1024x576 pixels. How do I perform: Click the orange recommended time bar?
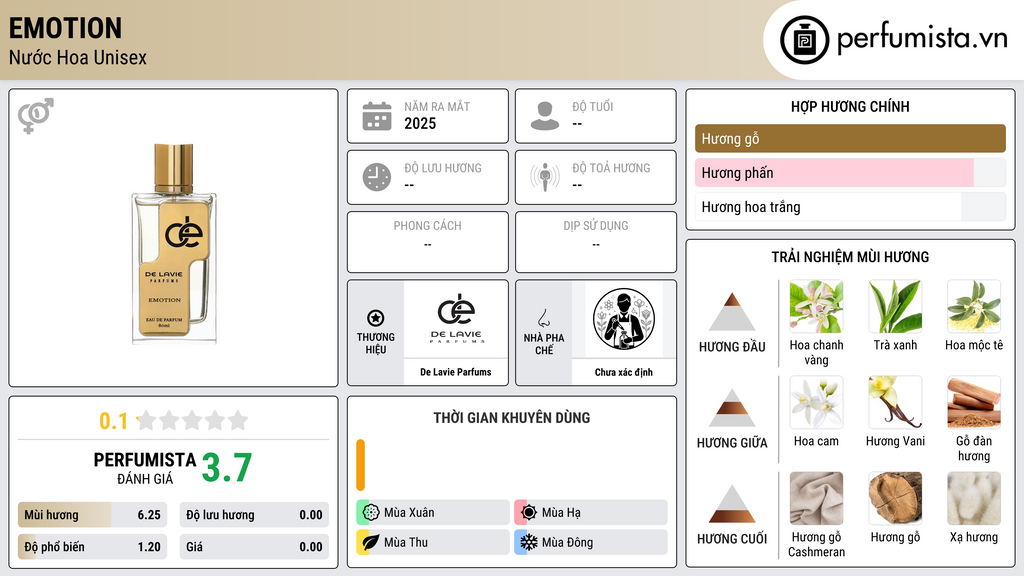(360, 465)
